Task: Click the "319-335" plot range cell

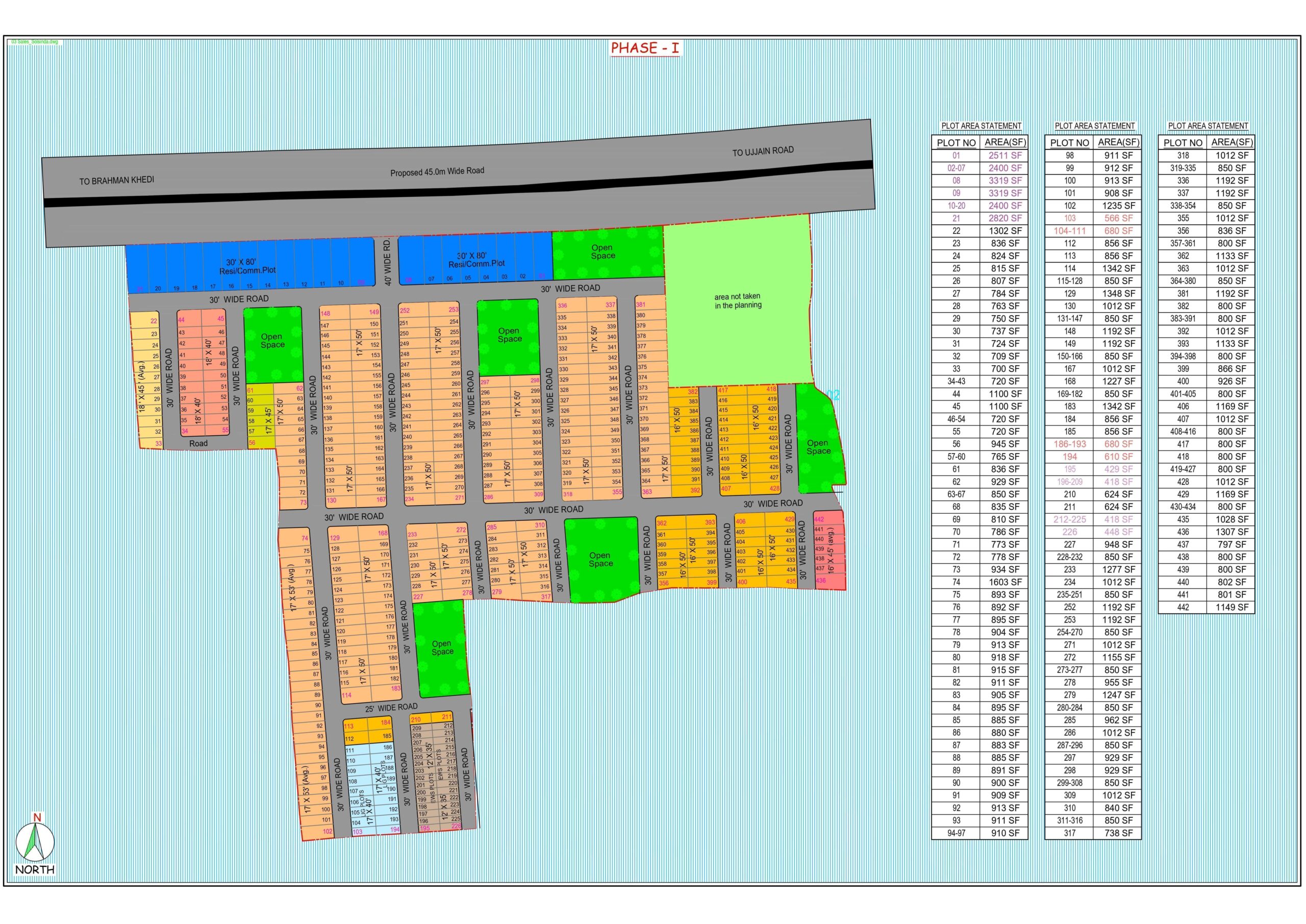Action: click(1183, 168)
